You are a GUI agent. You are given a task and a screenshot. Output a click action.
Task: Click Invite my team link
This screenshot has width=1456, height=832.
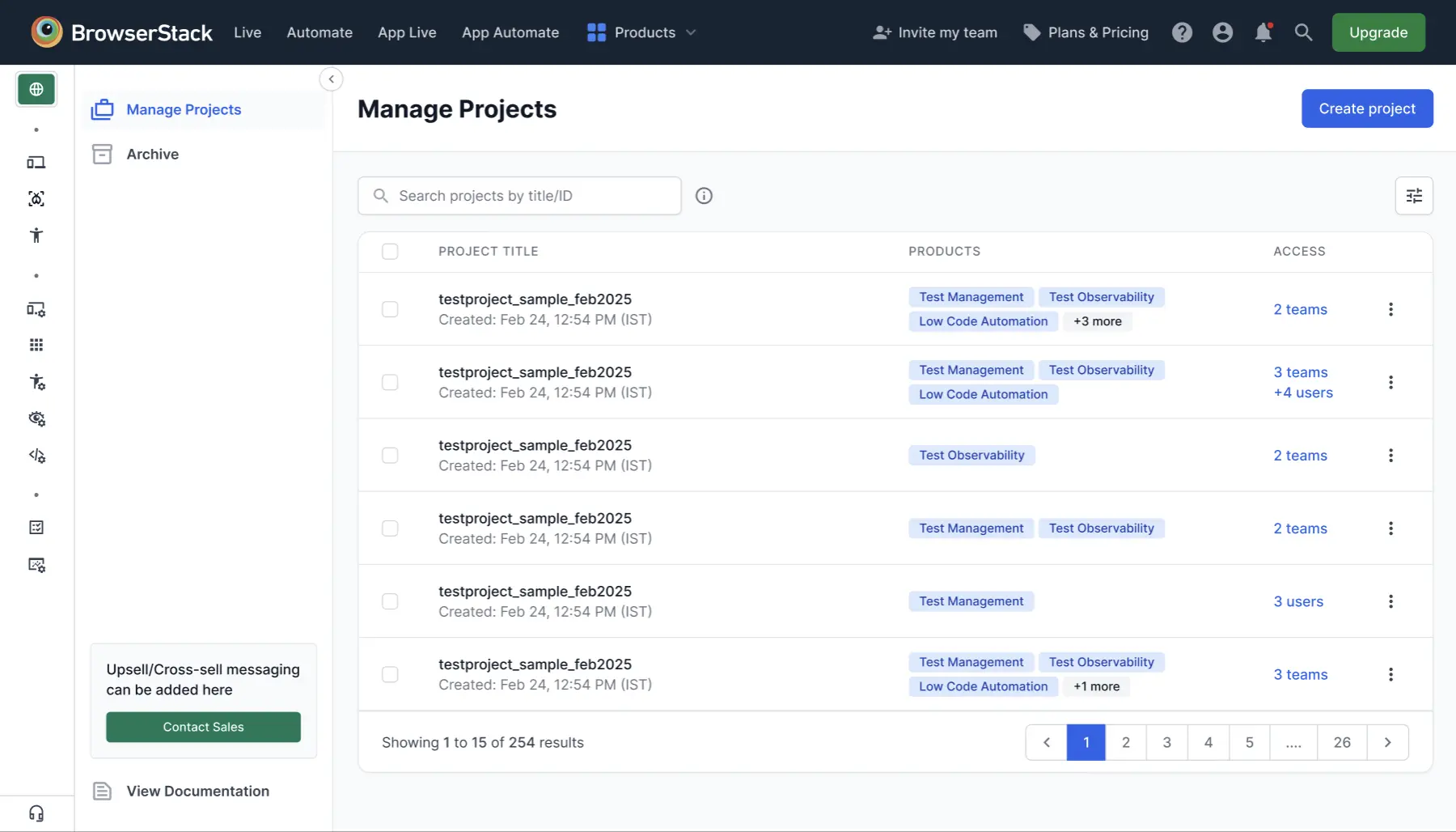[935, 32]
